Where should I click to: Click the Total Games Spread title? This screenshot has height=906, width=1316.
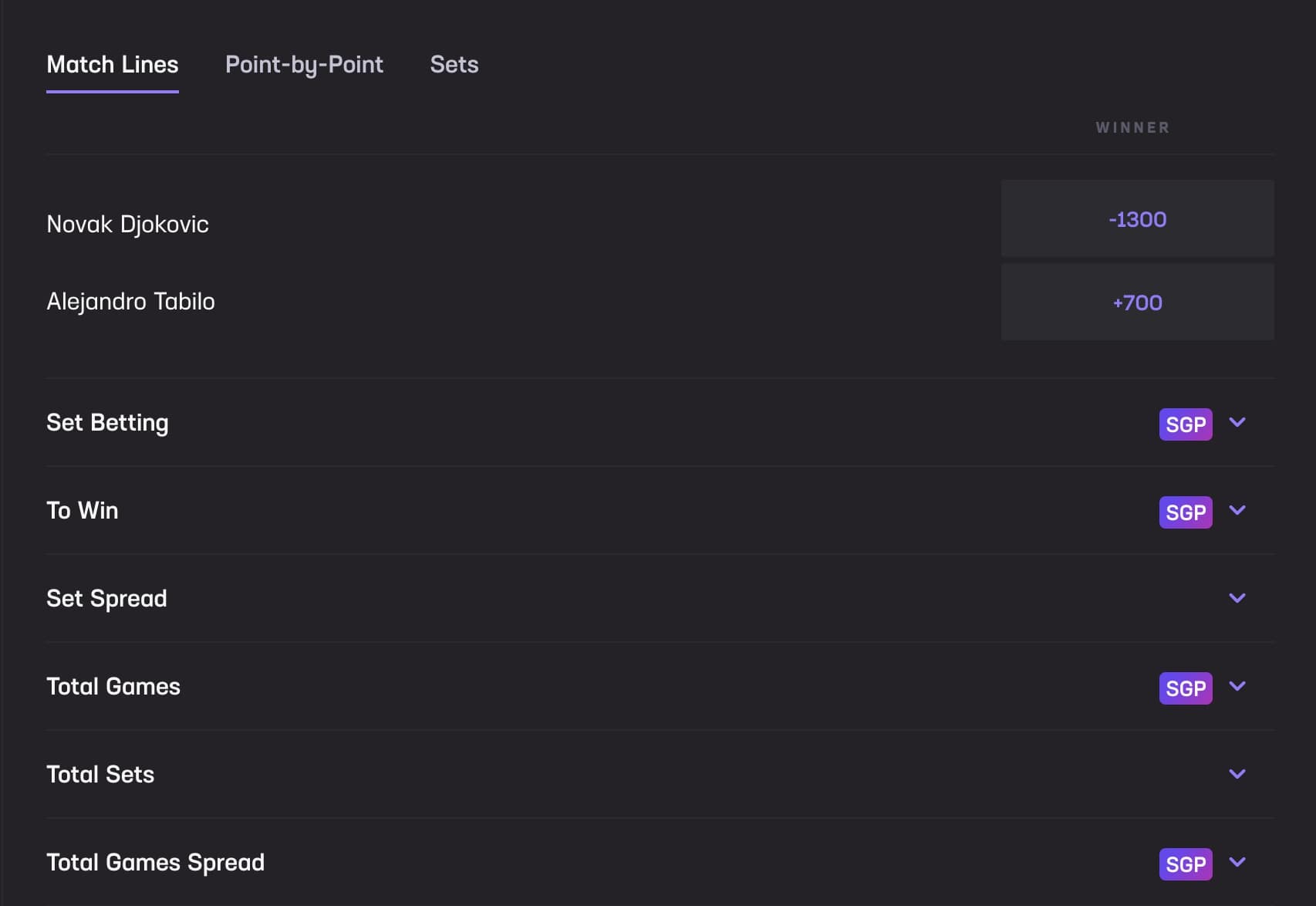155,862
